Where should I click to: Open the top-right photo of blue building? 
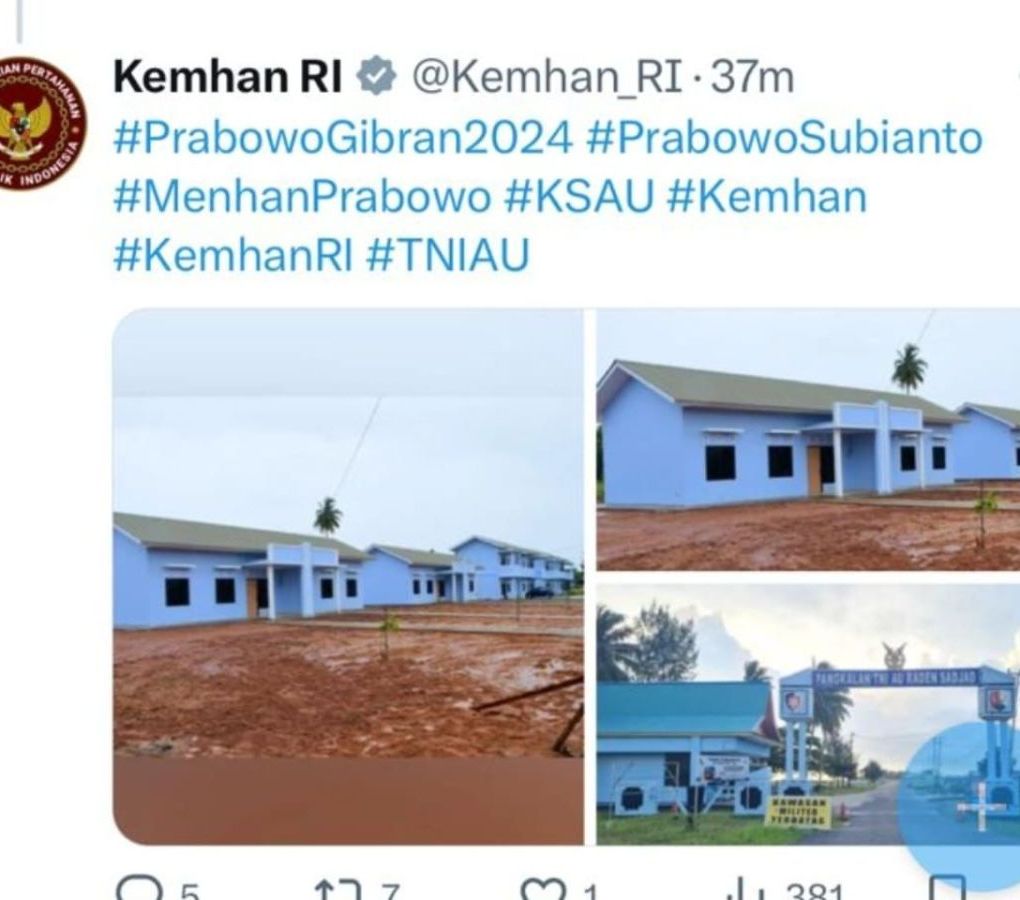(x=808, y=440)
